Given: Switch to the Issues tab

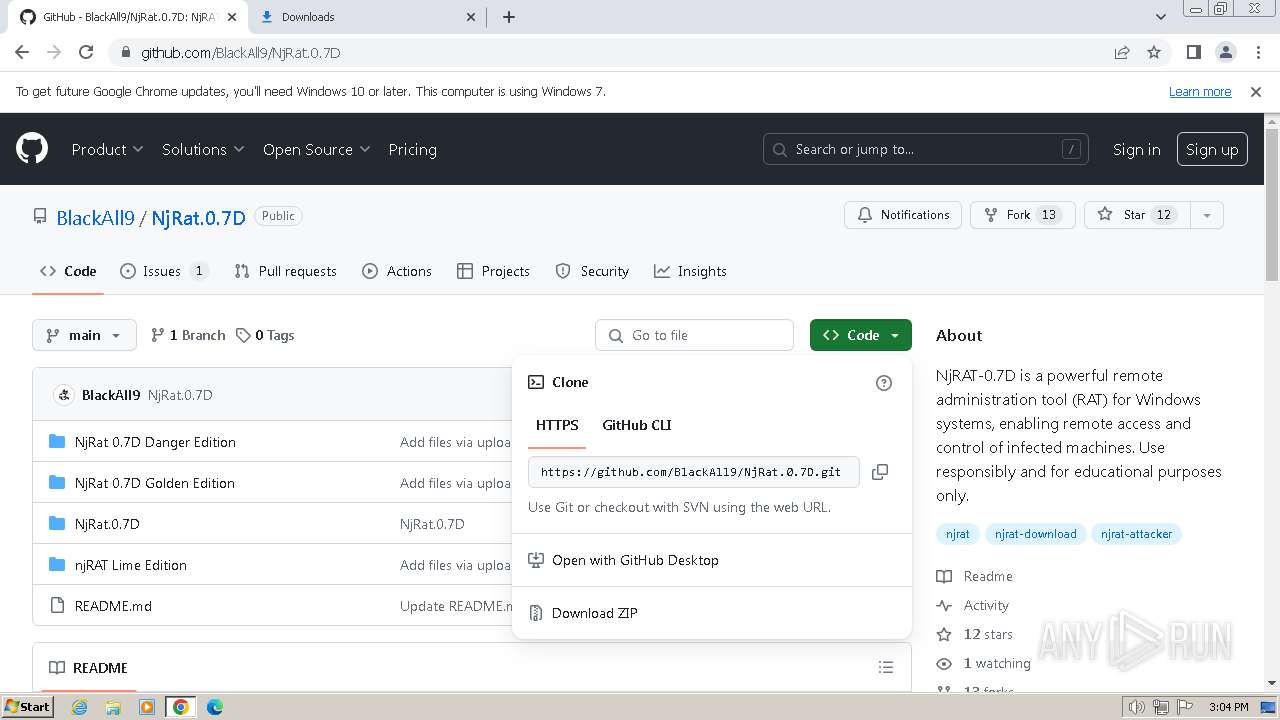Looking at the screenshot, I should [x=164, y=271].
